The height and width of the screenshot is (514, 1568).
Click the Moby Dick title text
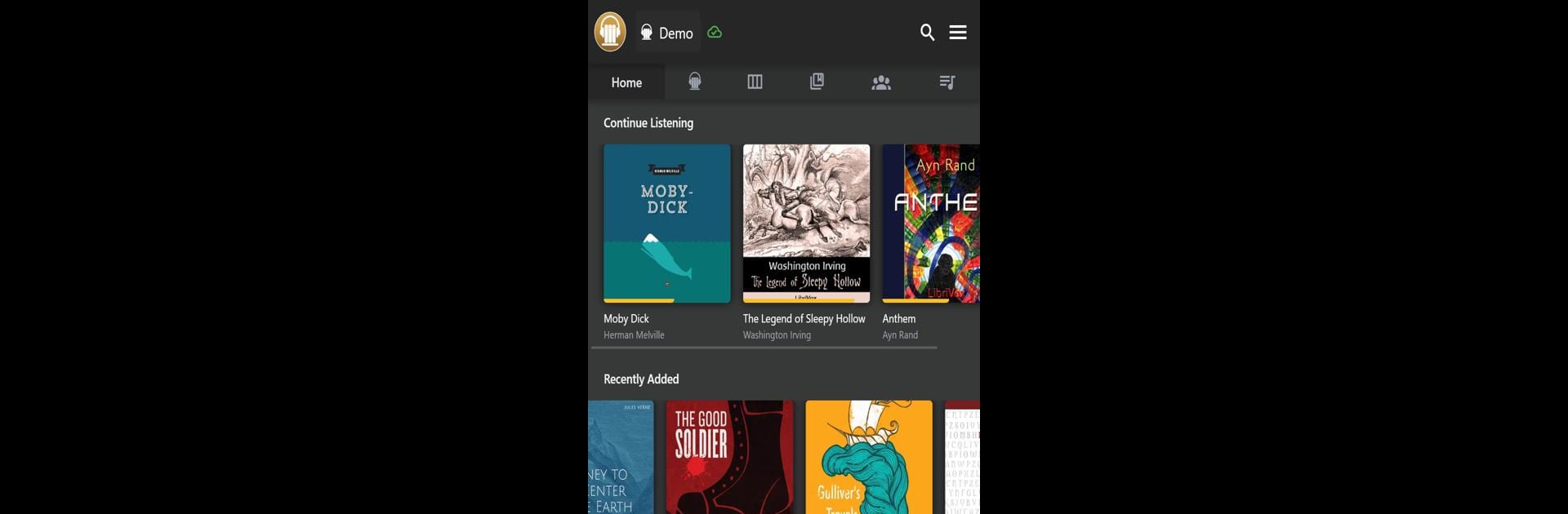626,319
